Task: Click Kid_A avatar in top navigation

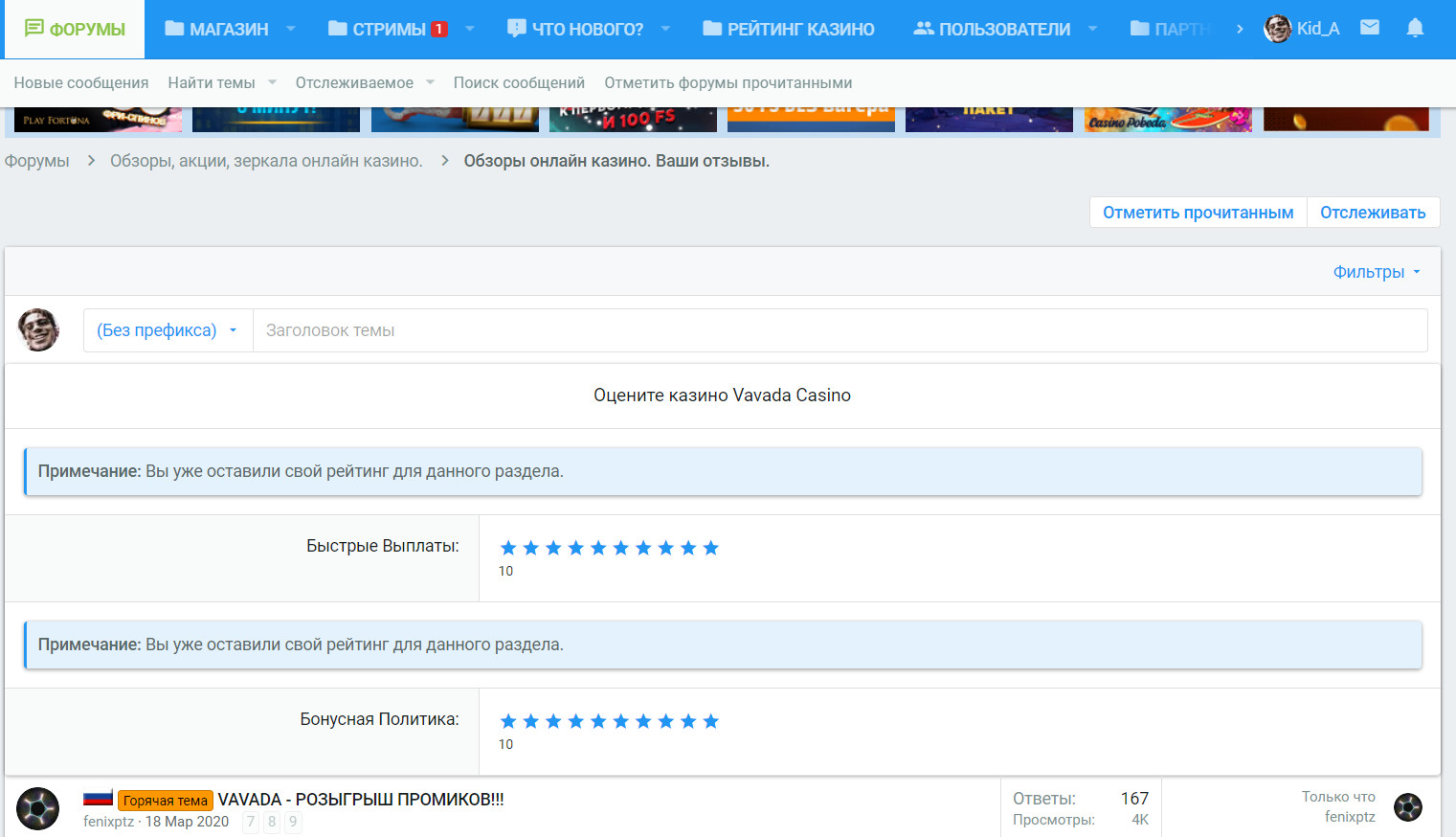Action: pyautogui.click(x=1278, y=29)
